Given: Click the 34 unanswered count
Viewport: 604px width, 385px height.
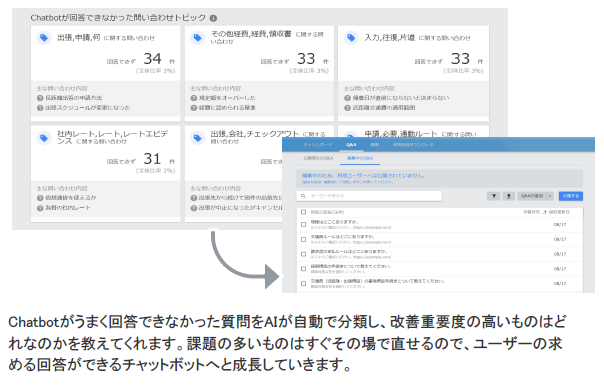Looking at the screenshot, I should (152, 59).
